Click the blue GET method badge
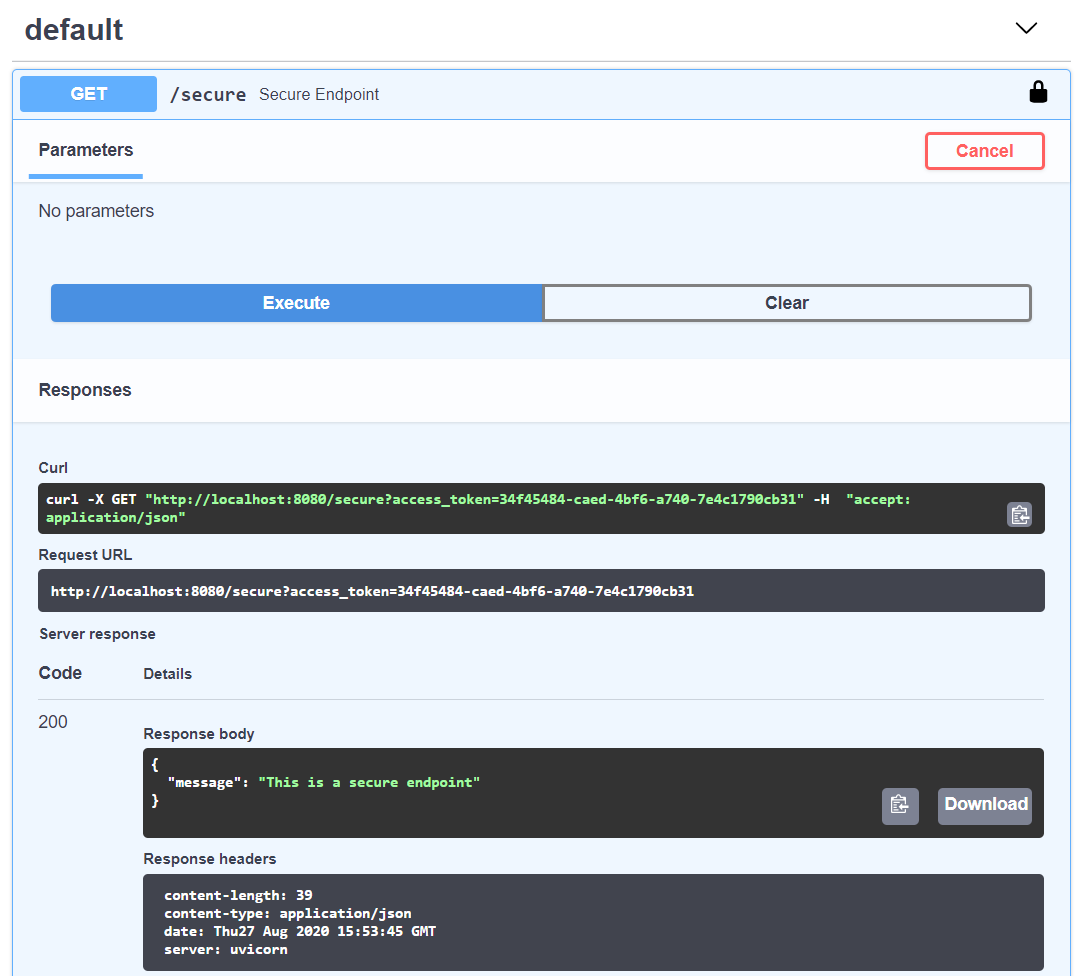Image resolution: width=1080 pixels, height=976 pixels. point(88,93)
